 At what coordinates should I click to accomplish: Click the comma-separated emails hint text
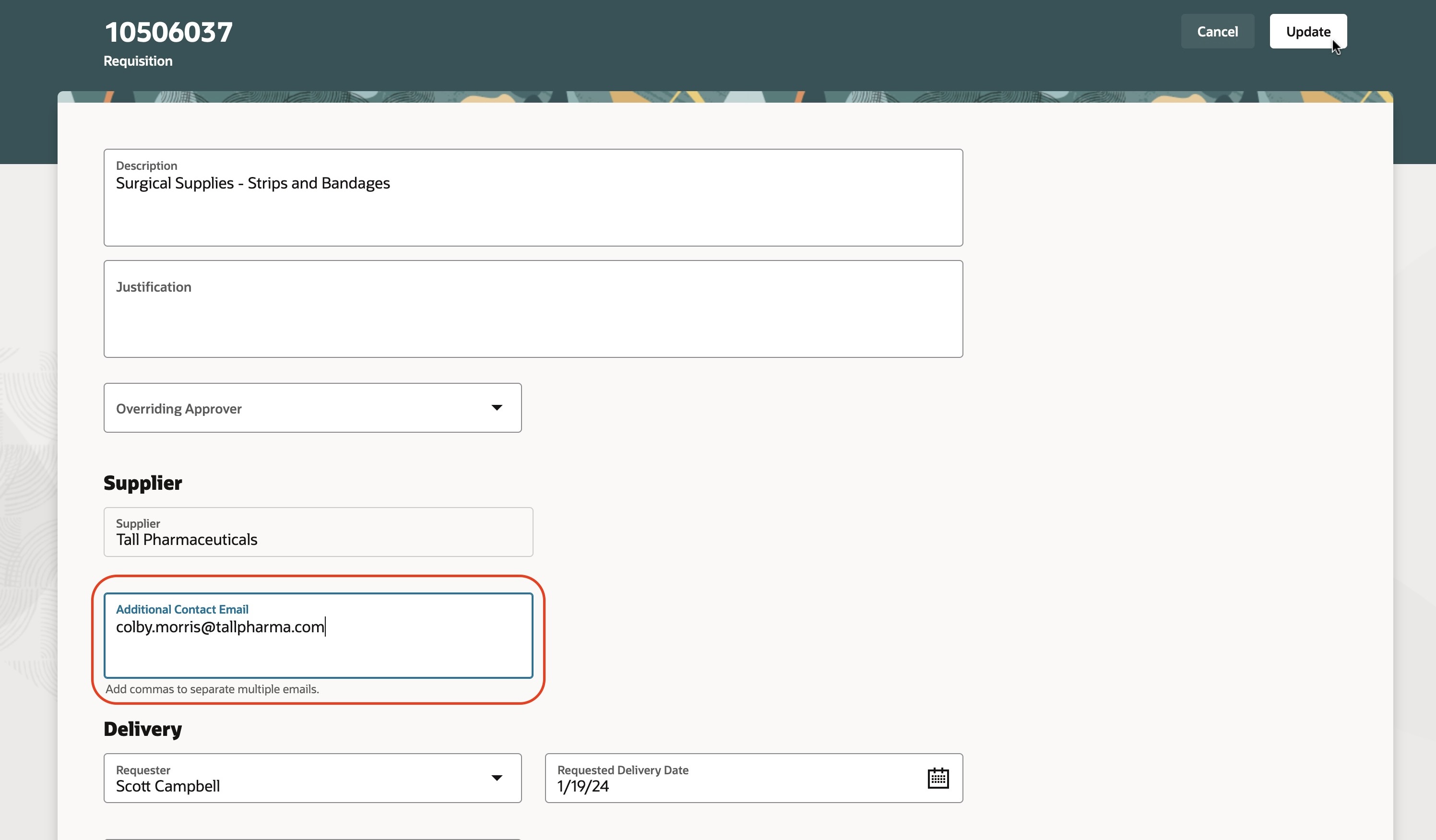click(212, 689)
